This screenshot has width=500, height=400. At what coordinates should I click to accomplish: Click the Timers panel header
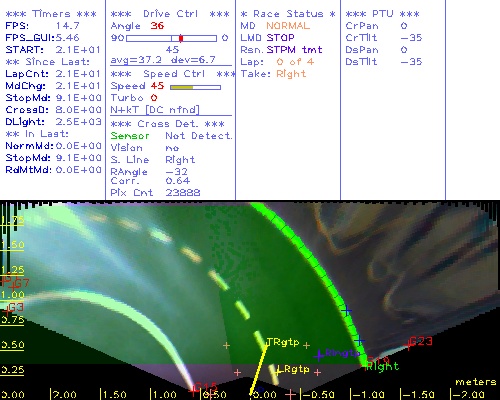tap(51, 14)
